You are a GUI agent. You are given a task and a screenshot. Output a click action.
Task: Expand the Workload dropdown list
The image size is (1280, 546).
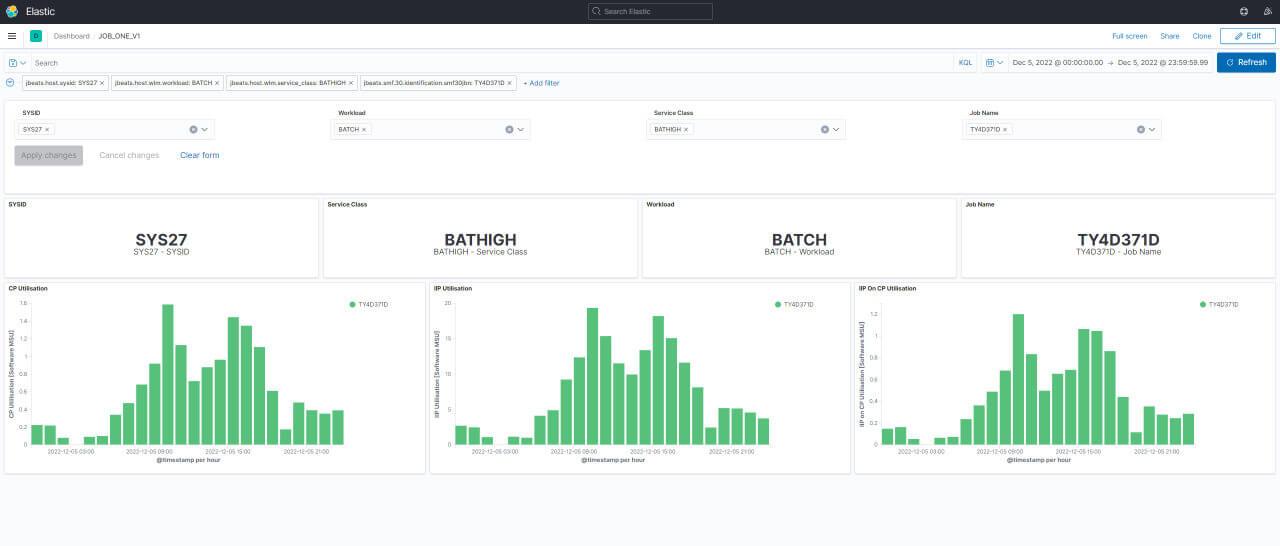click(x=521, y=129)
